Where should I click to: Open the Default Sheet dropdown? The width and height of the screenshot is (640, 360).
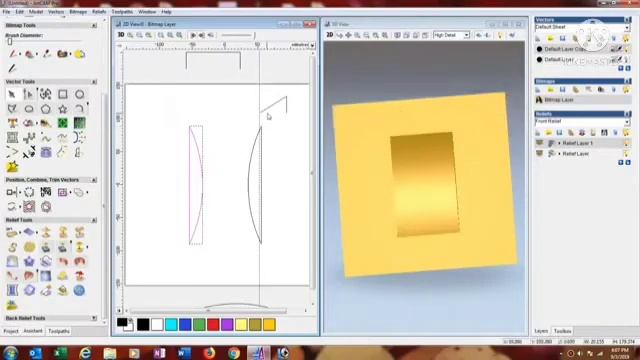(x=627, y=28)
